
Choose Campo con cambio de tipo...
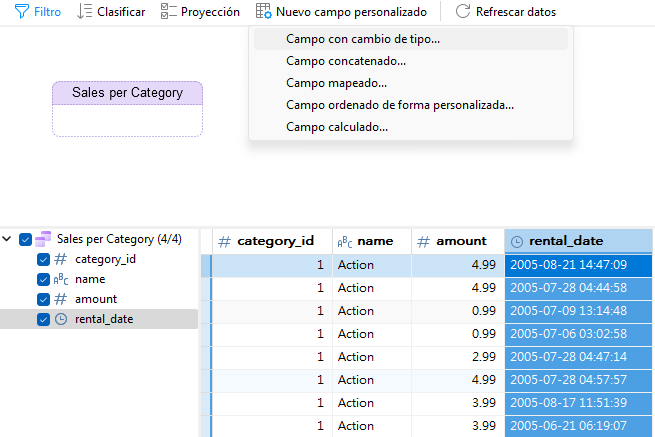411,39
